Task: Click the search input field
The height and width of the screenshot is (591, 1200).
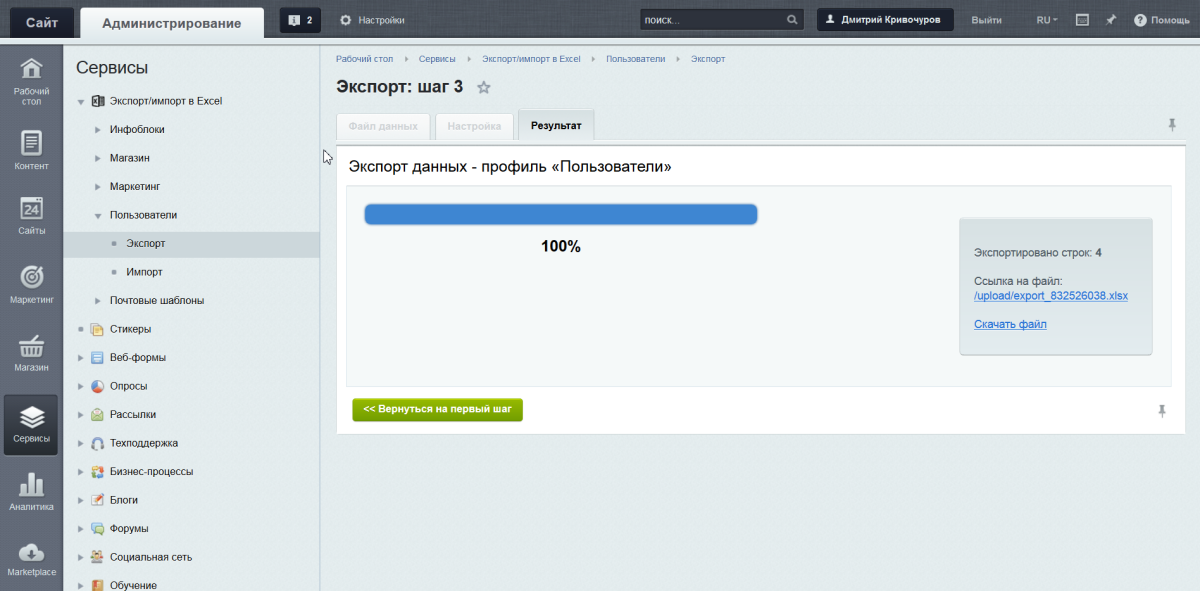Action: pyautogui.click(x=712, y=20)
